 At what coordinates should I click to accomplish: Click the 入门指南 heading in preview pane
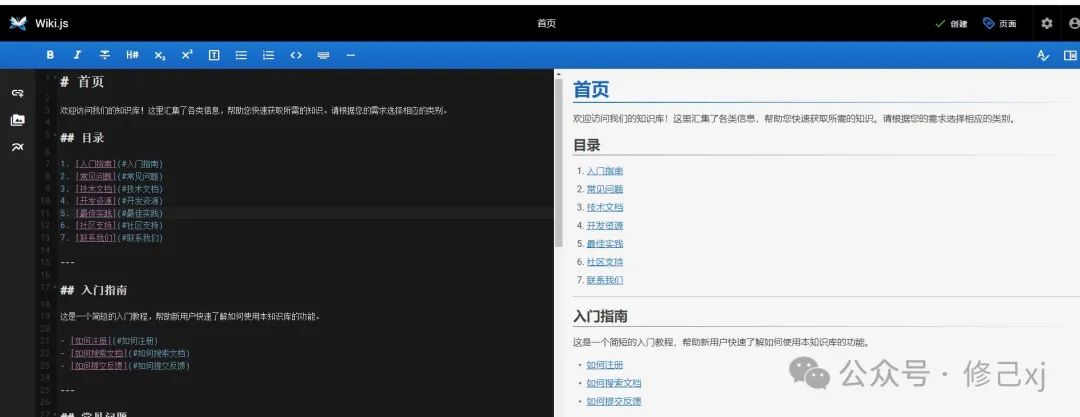(x=601, y=316)
